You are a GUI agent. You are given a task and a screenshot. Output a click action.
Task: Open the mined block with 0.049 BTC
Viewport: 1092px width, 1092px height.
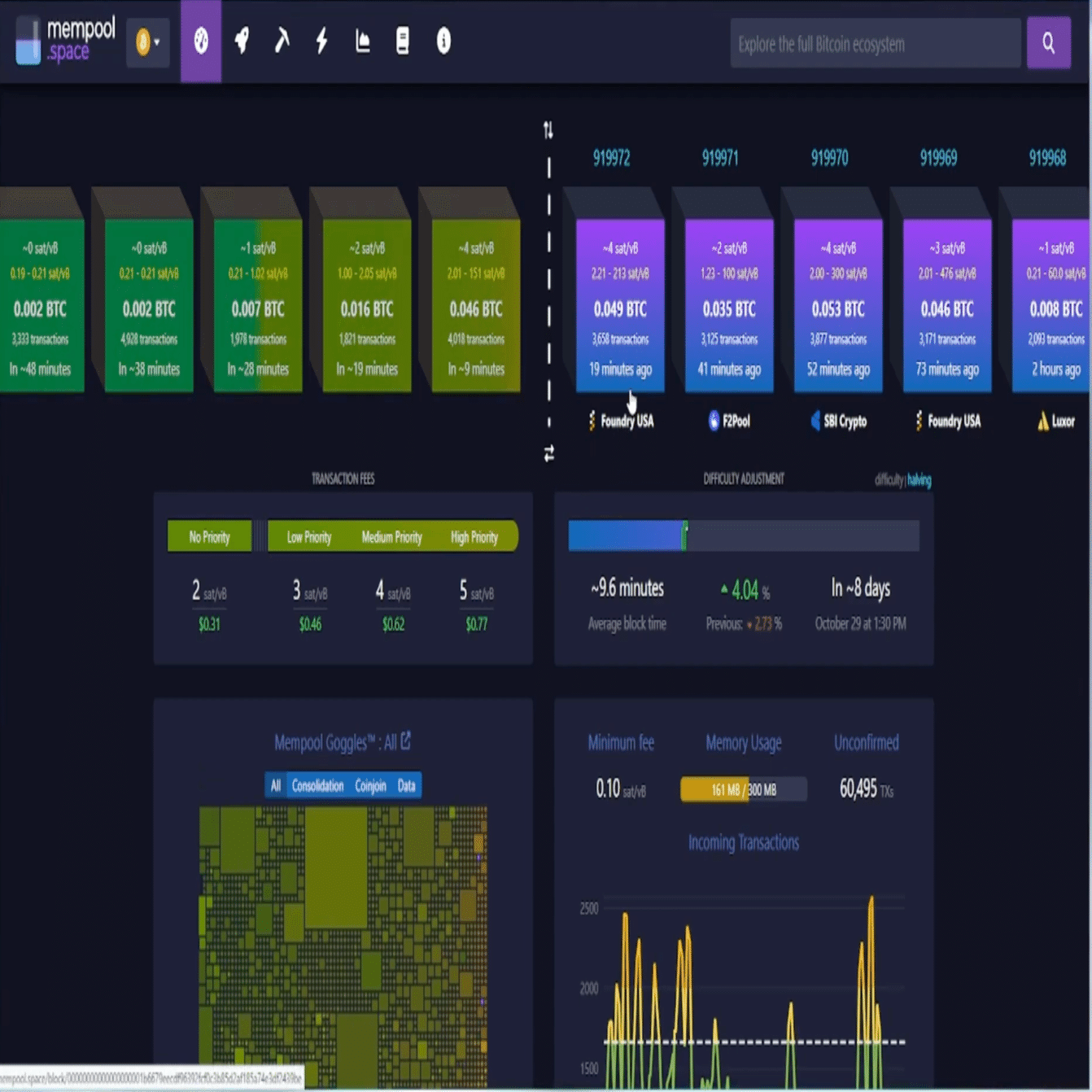pyautogui.click(x=620, y=305)
